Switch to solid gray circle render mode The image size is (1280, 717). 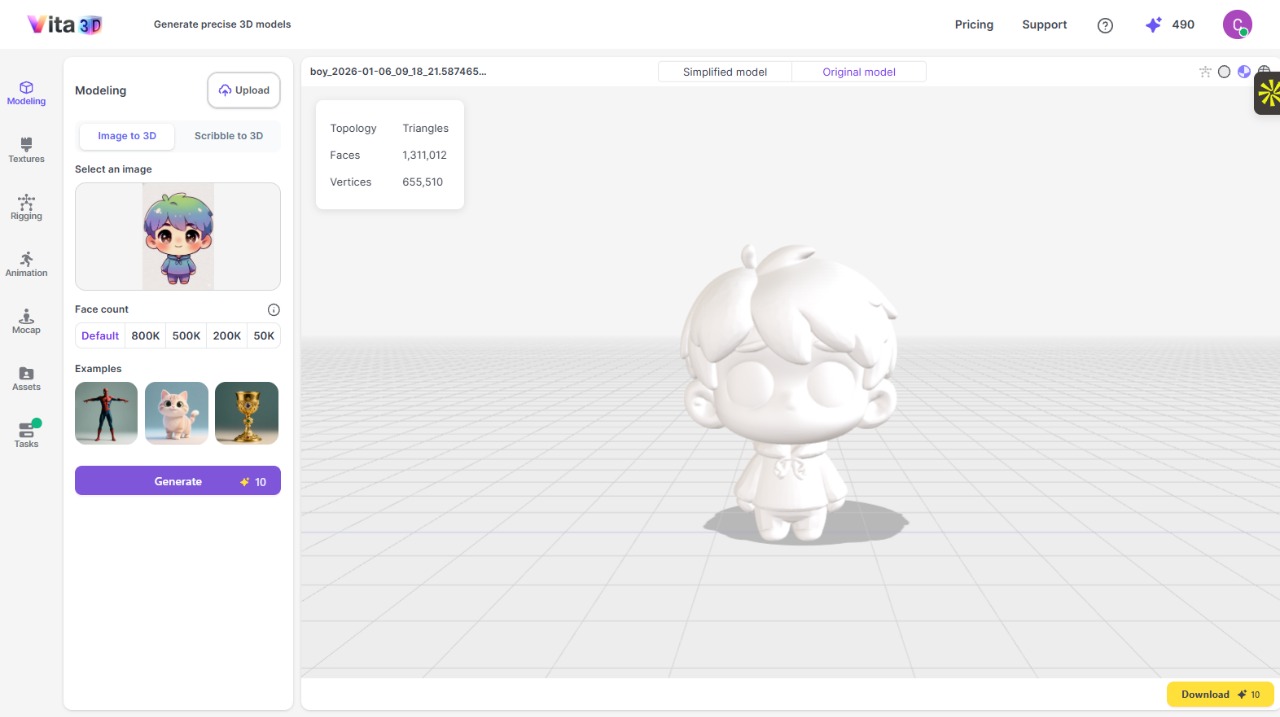1224,72
